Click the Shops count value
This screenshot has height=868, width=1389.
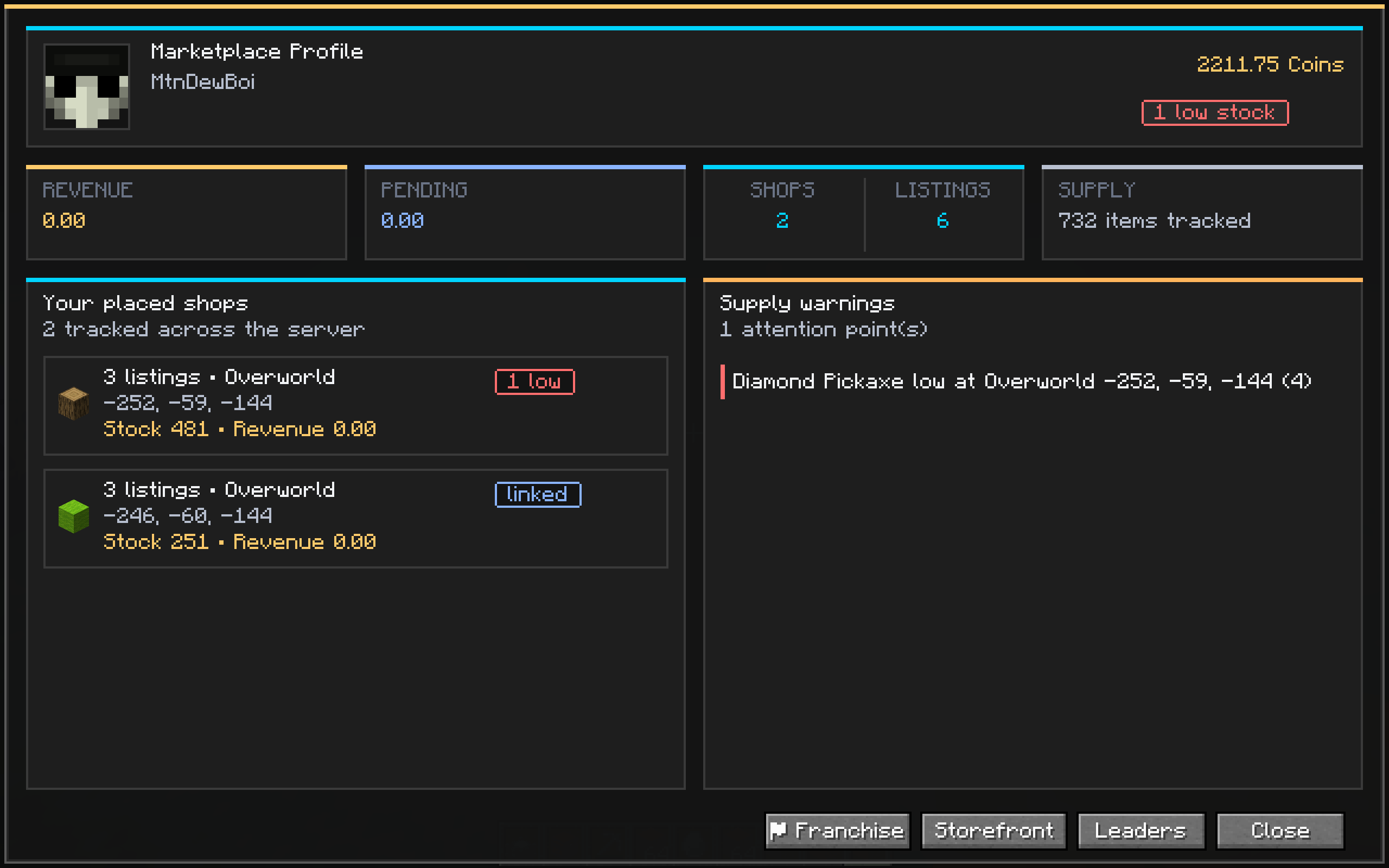pyautogui.click(x=782, y=221)
